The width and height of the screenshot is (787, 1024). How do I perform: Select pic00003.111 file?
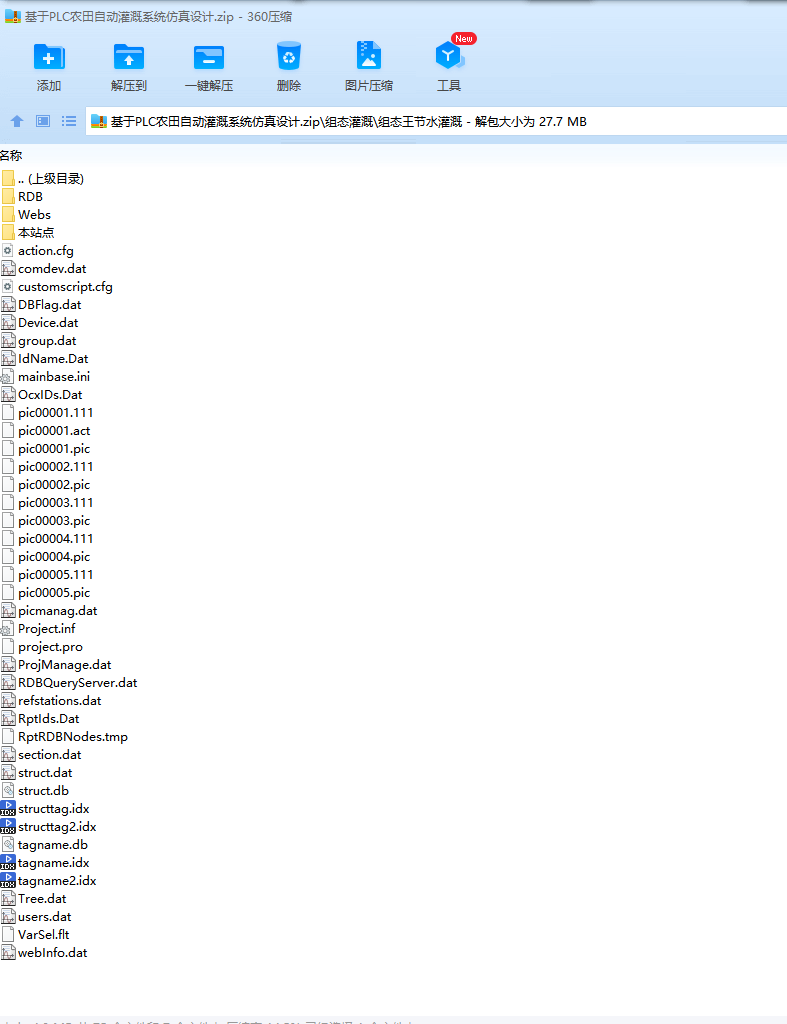click(56, 502)
